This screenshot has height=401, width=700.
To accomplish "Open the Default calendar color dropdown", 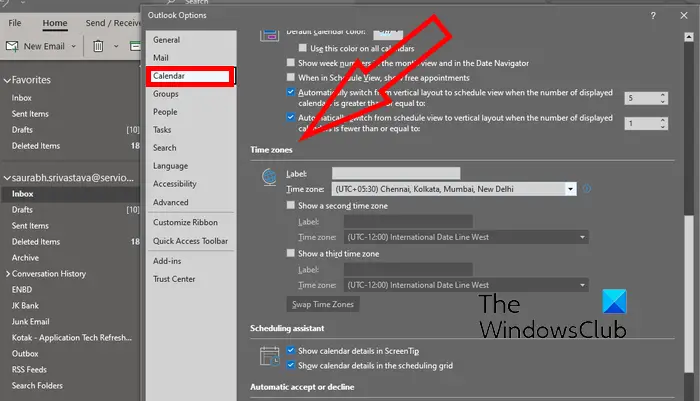I will coord(388,33).
